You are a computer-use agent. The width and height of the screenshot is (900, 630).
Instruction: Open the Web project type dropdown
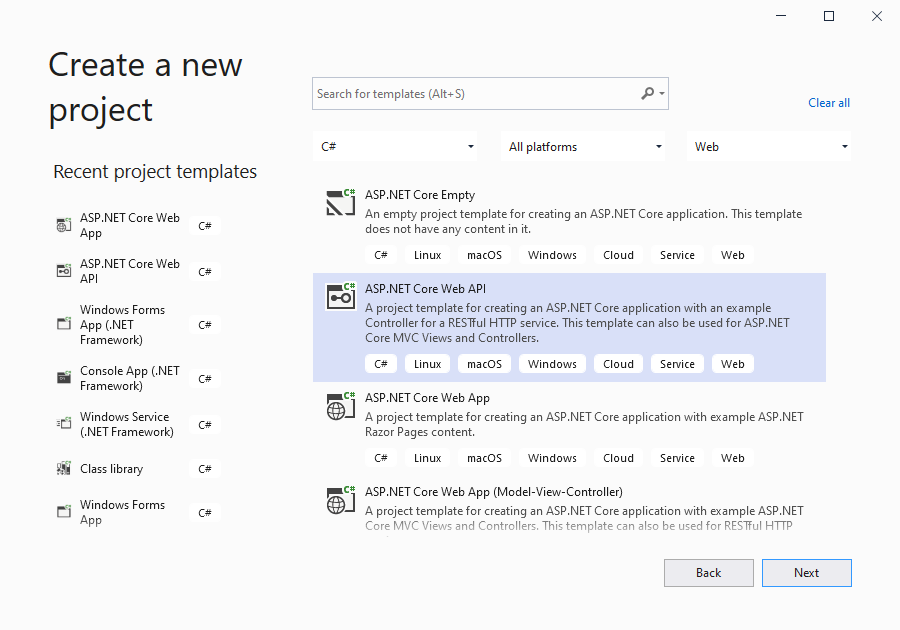pos(769,146)
